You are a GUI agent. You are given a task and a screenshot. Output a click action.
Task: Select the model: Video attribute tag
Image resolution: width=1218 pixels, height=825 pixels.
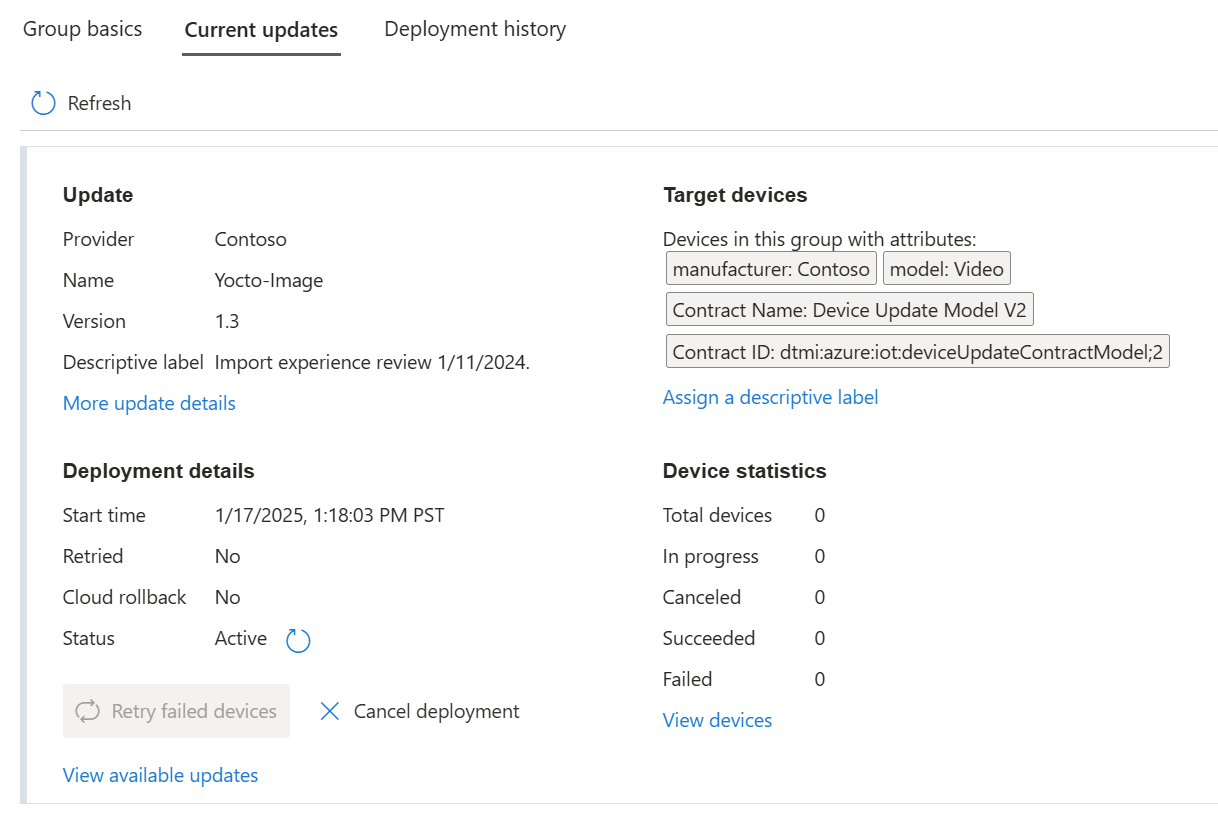click(x=946, y=269)
